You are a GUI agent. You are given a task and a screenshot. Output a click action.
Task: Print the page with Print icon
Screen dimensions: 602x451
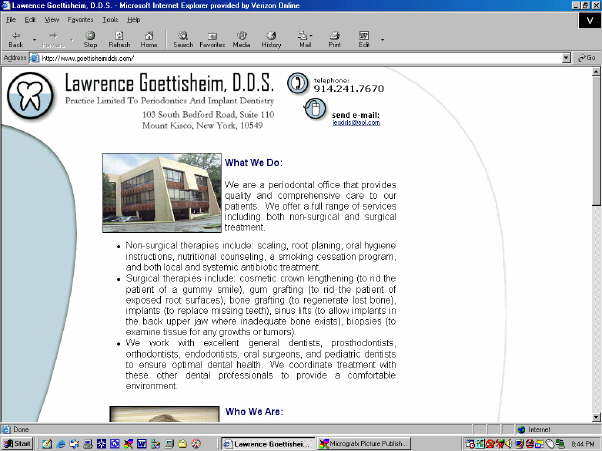point(334,40)
